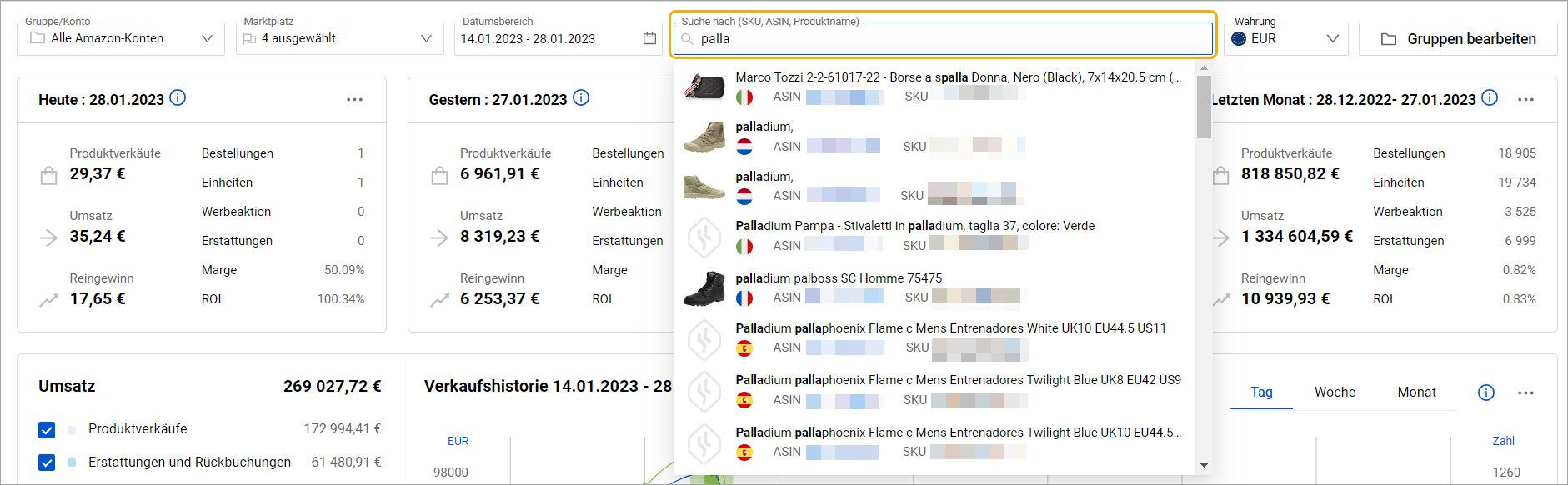This screenshot has height=485, width=1568.
Task: Switch to the Tag tab
Action: click(1261, 392)
